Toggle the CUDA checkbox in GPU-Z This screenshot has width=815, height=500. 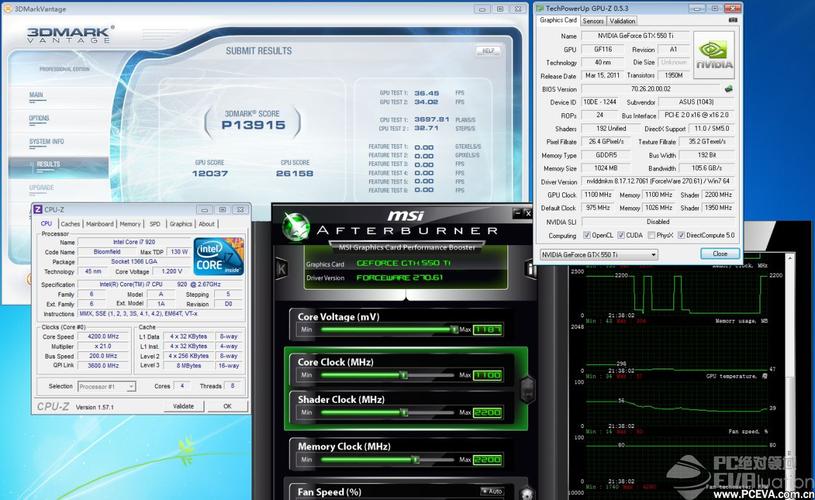[x=621, y=235]
